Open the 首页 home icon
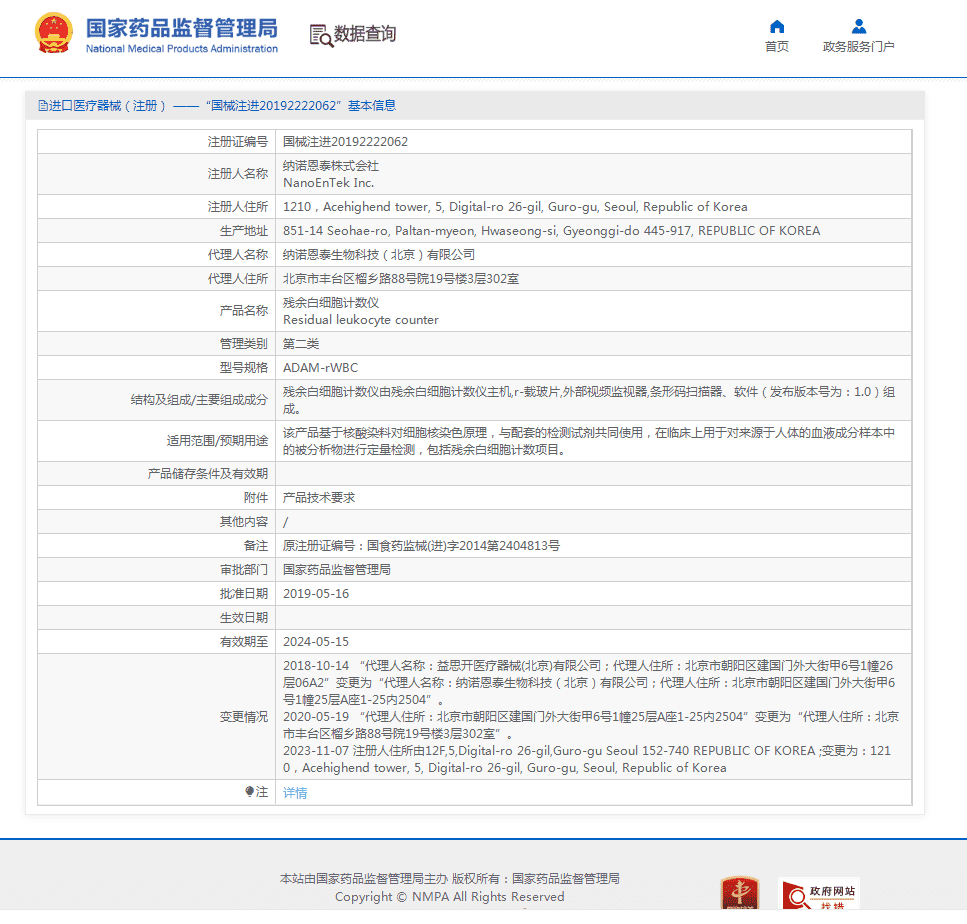967x924 pixels. pyautogui.click(x=777, y=27)
